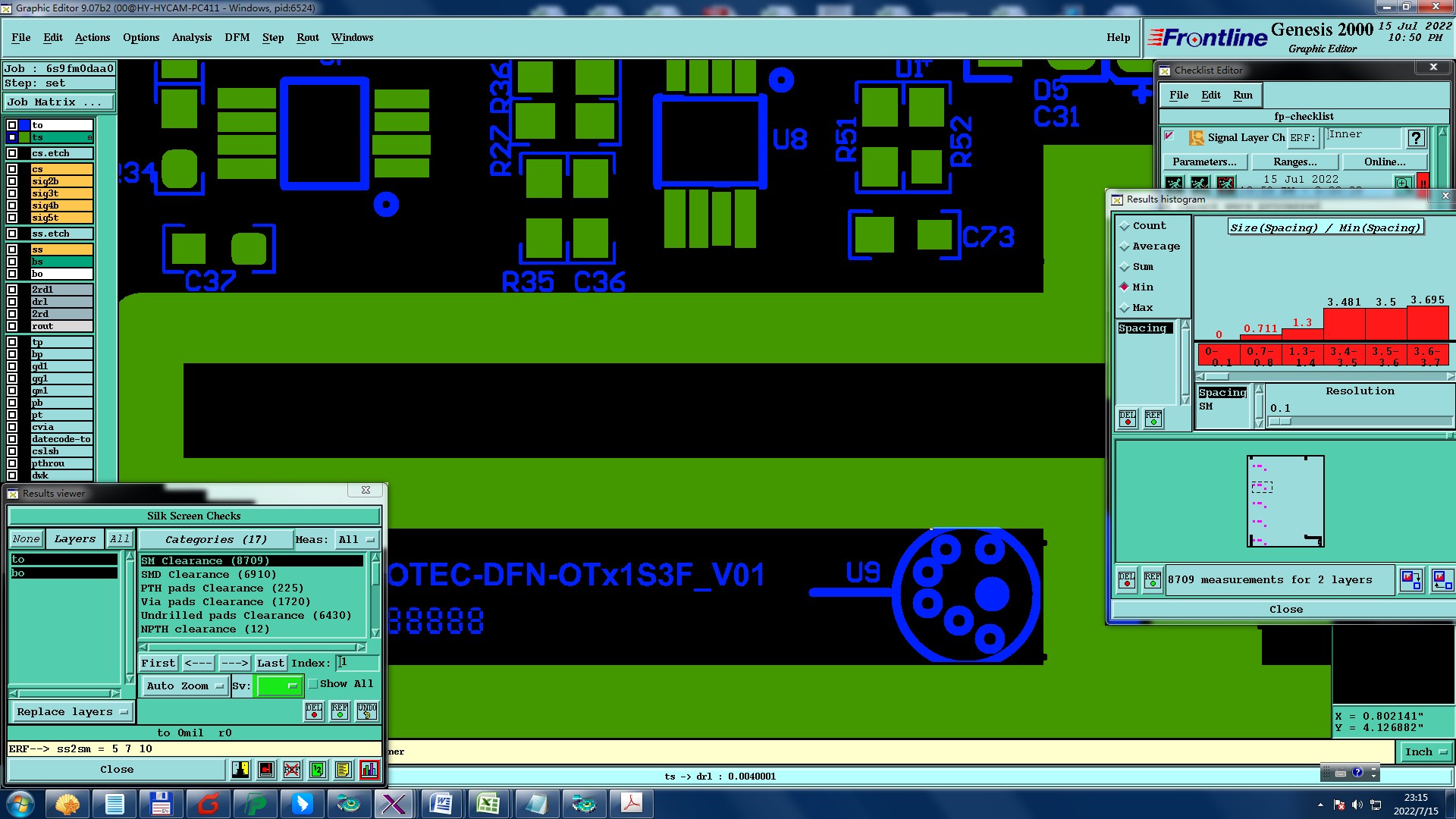Click the question mark help icon

[1415, 138]
